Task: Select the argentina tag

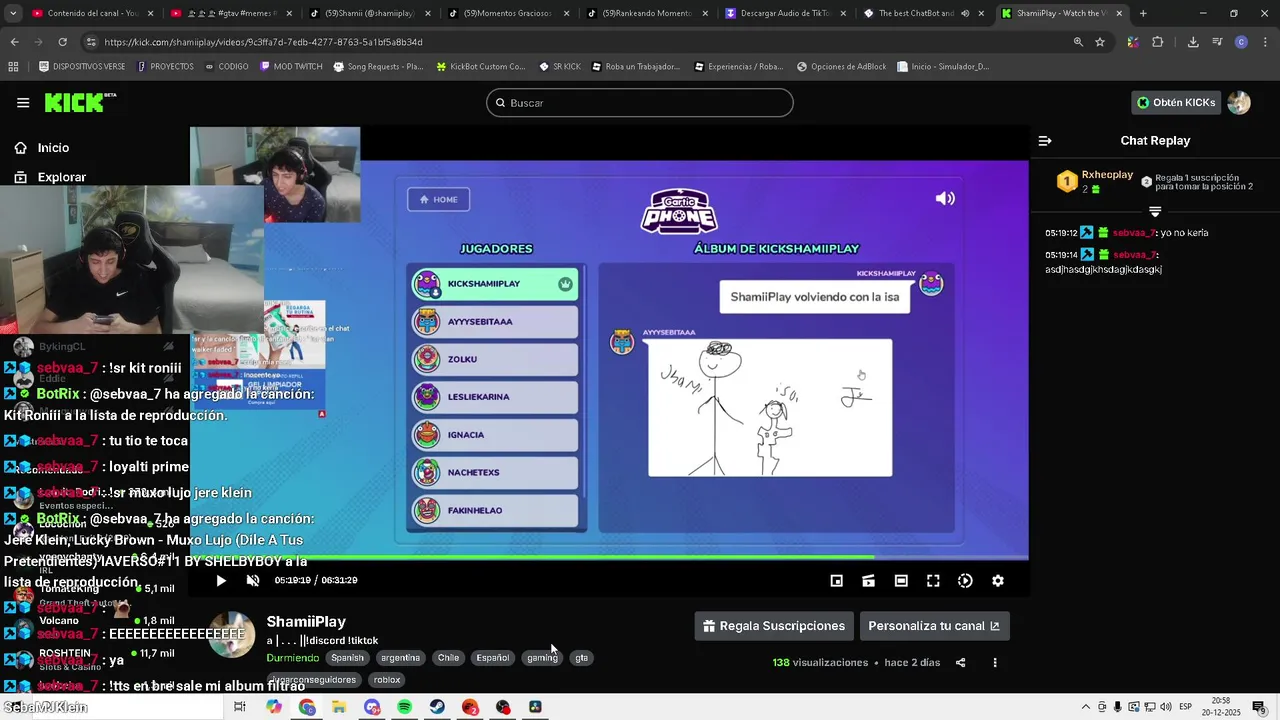Action: [x=400, y=658]
